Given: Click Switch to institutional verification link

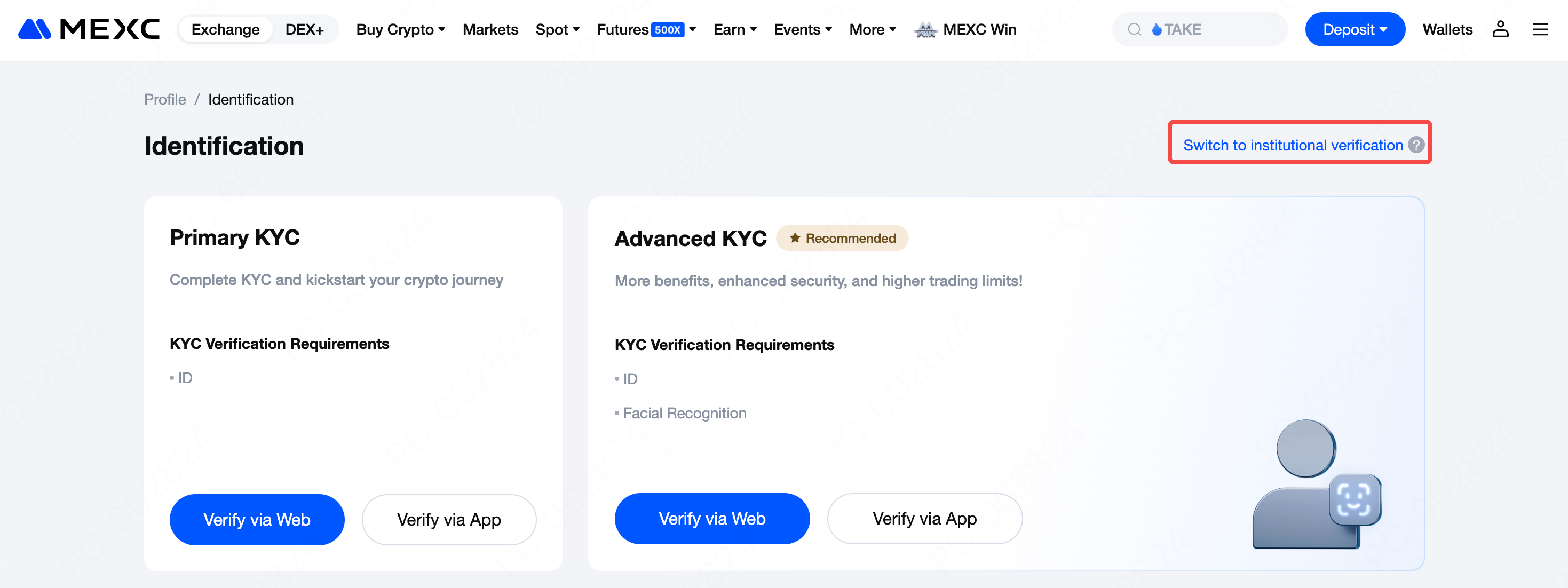Looking at the screenshot, I should click(x=1292, y=145).
